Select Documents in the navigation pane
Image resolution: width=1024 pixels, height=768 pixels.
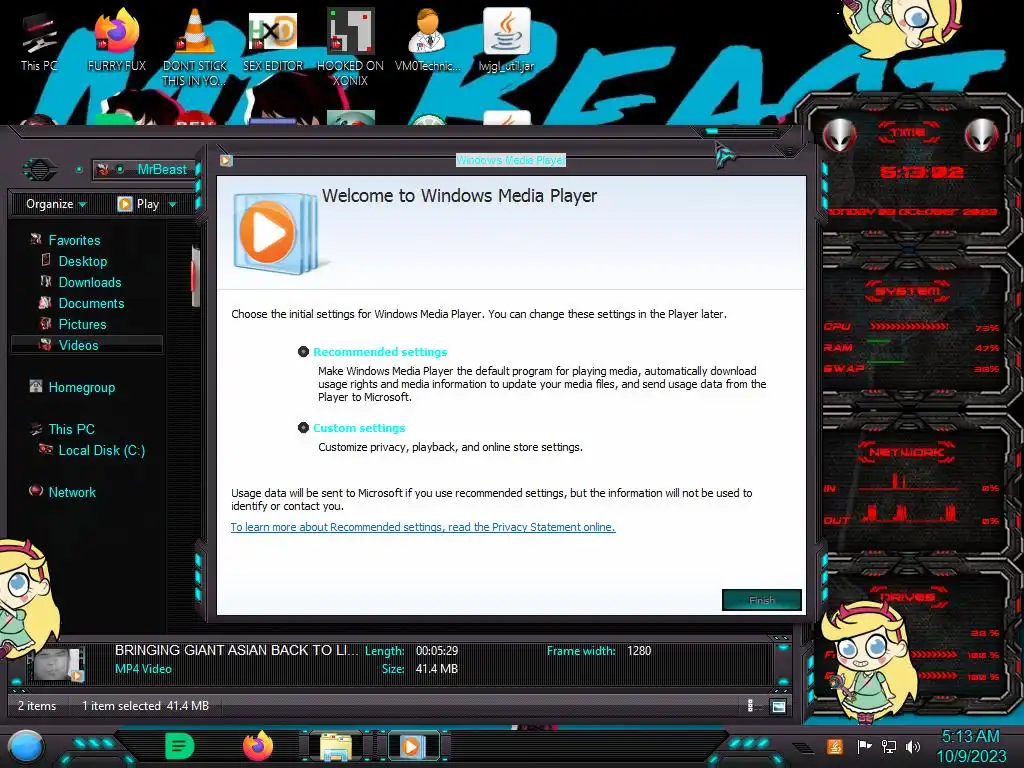[x=91, y=303]
